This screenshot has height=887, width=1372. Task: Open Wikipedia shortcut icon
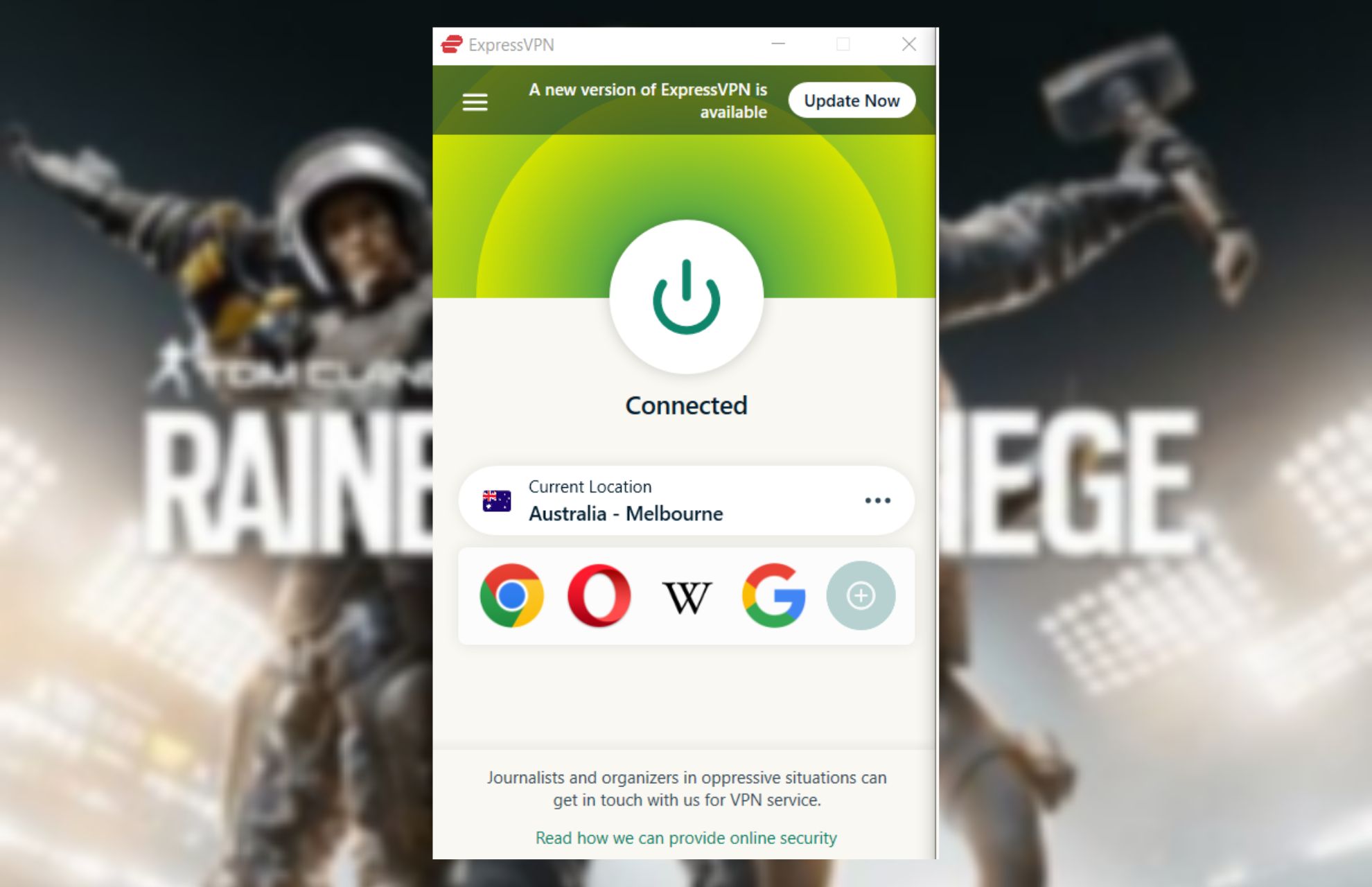687,594
